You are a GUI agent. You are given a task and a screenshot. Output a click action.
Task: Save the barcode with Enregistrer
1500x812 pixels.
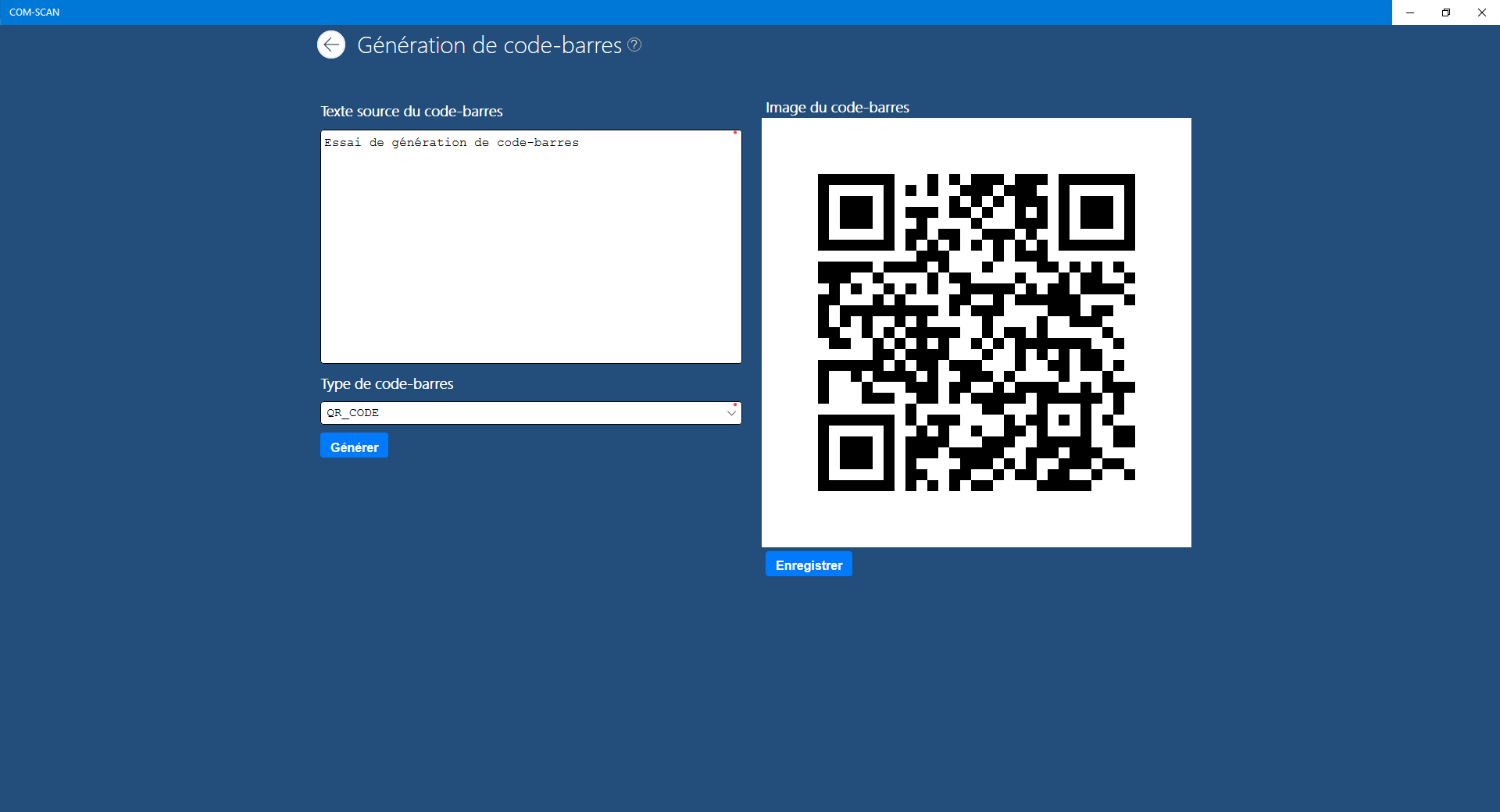pos(809,564)
